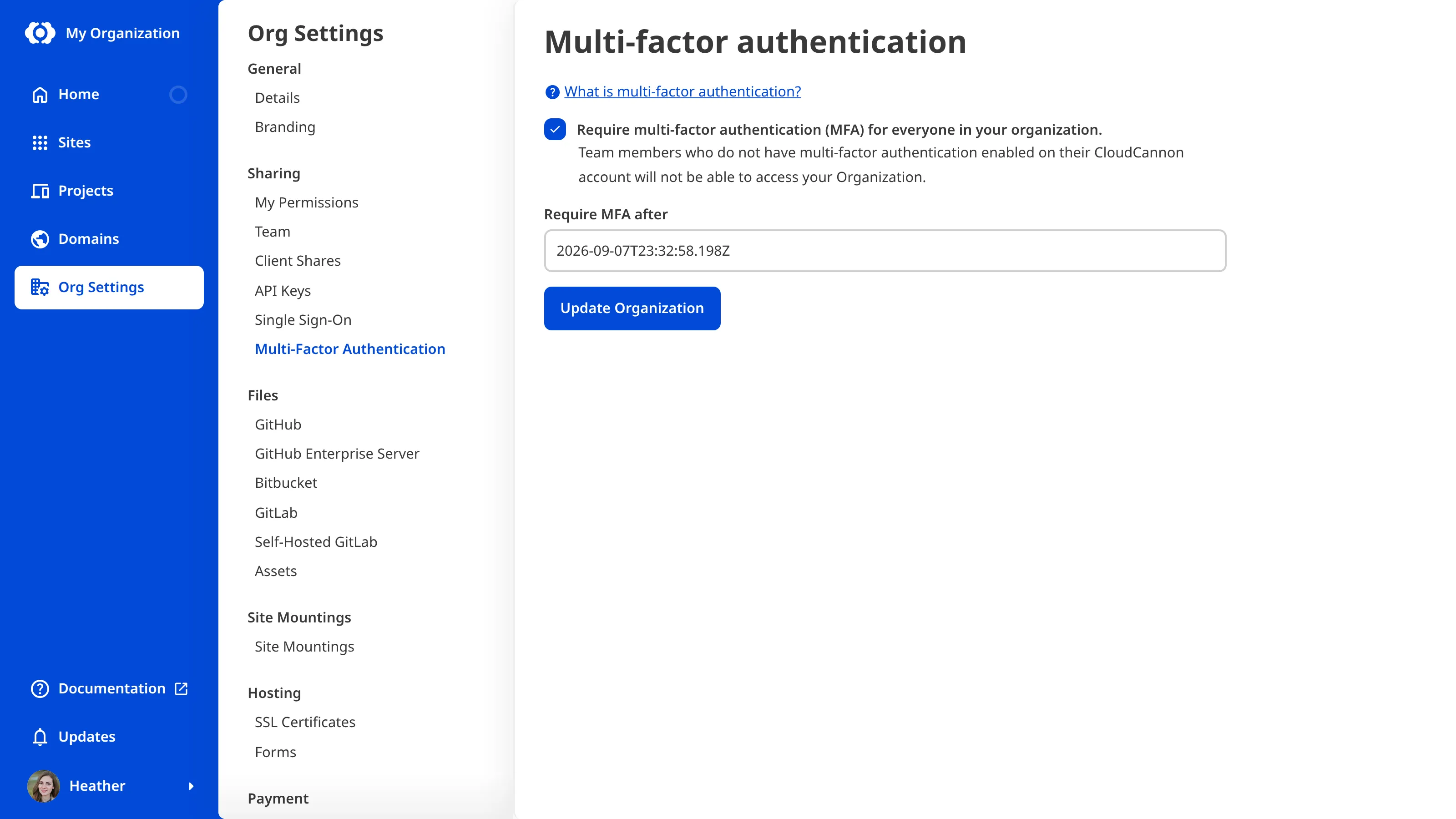Click the 'Sharing' section heading

(x=273, y=173)
